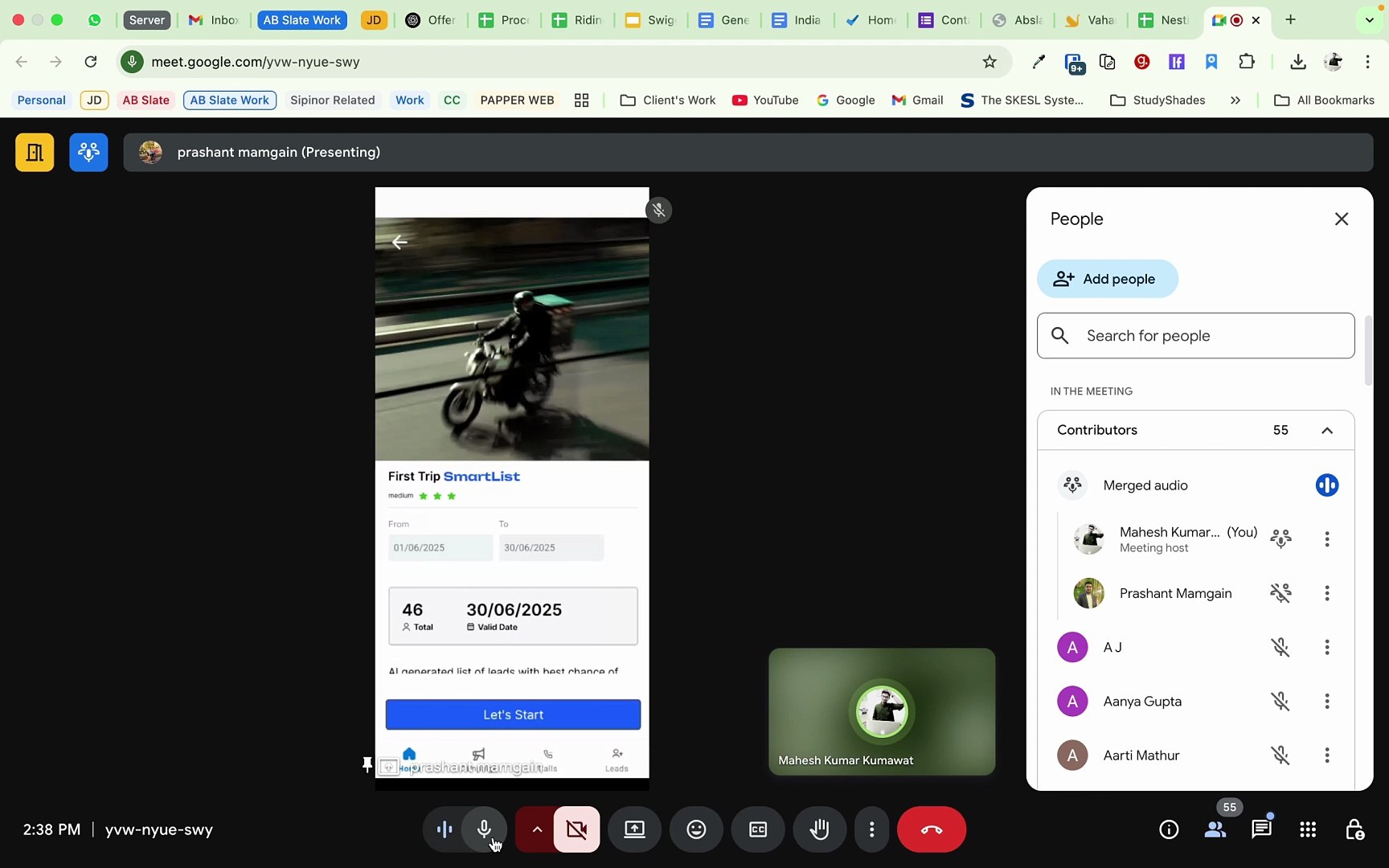
Task: Toggle closed captions button
Action: pos(758,829)
